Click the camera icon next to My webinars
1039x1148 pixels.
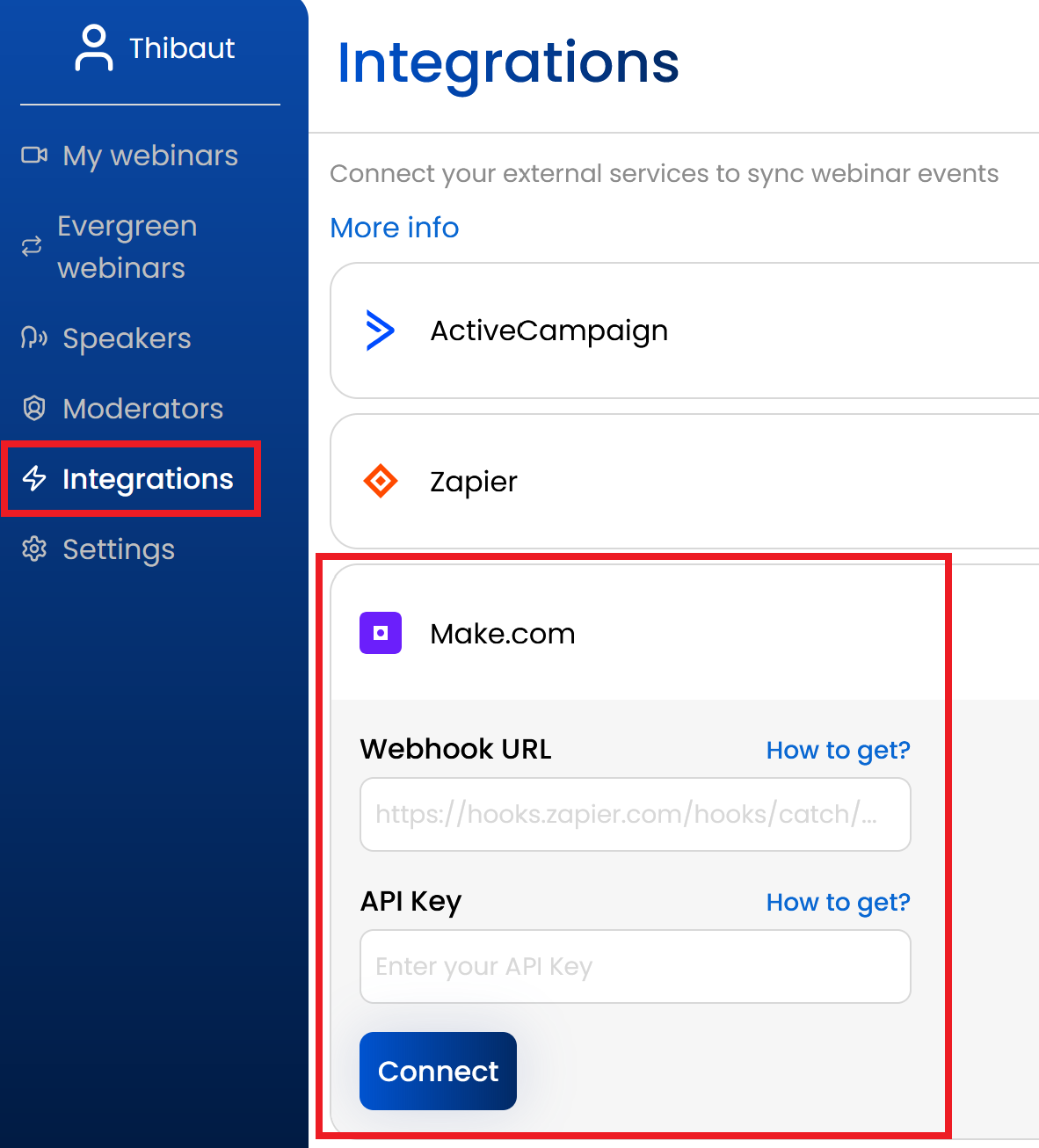[x=34, y=156]
